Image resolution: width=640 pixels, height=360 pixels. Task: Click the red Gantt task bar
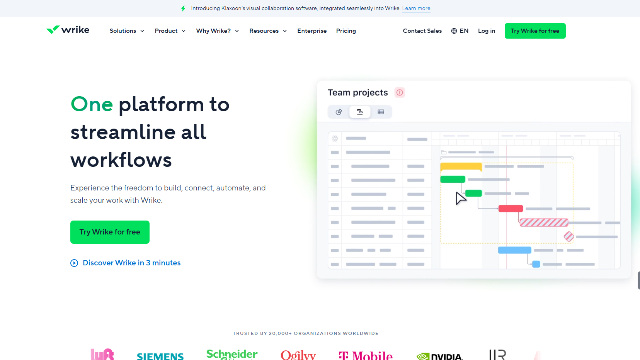coord(510,209)
